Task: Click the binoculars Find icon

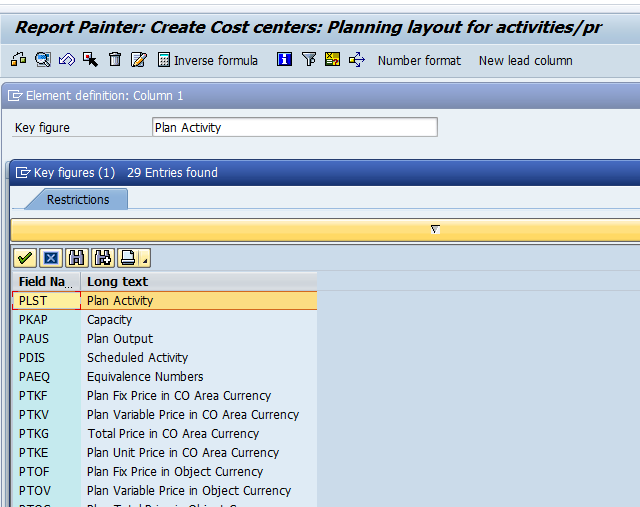Action: (x=76, y=258)
